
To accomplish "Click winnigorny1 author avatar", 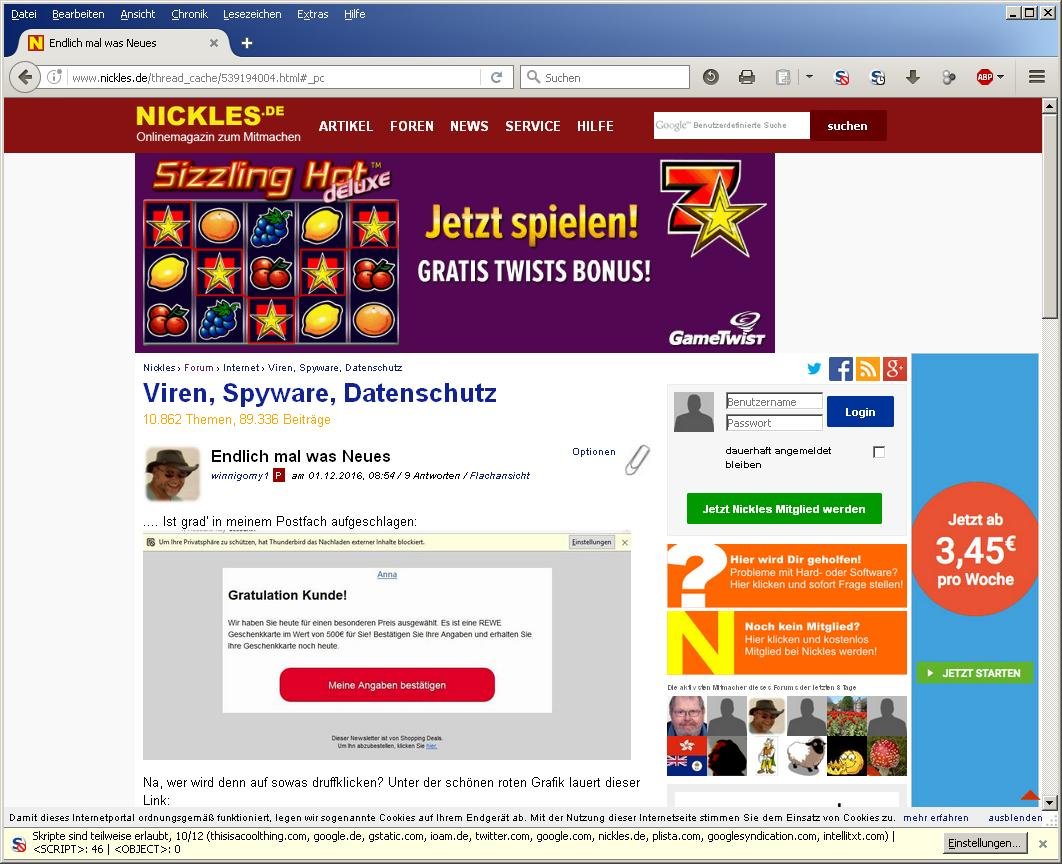I will pos(173,473).
